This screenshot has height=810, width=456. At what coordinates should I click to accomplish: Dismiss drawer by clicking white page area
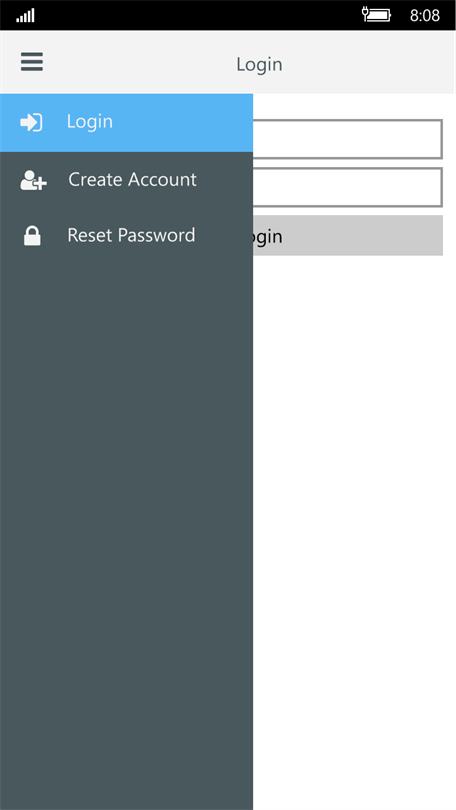click(x=354, y=517)
